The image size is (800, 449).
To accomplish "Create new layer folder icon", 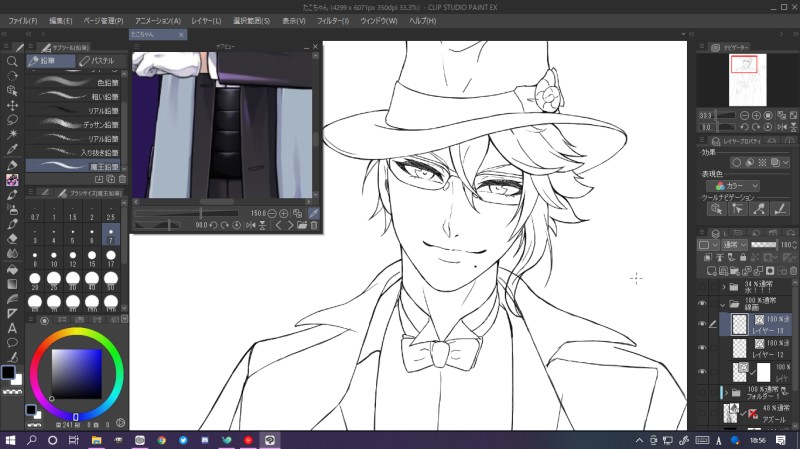I will [735, 271].
